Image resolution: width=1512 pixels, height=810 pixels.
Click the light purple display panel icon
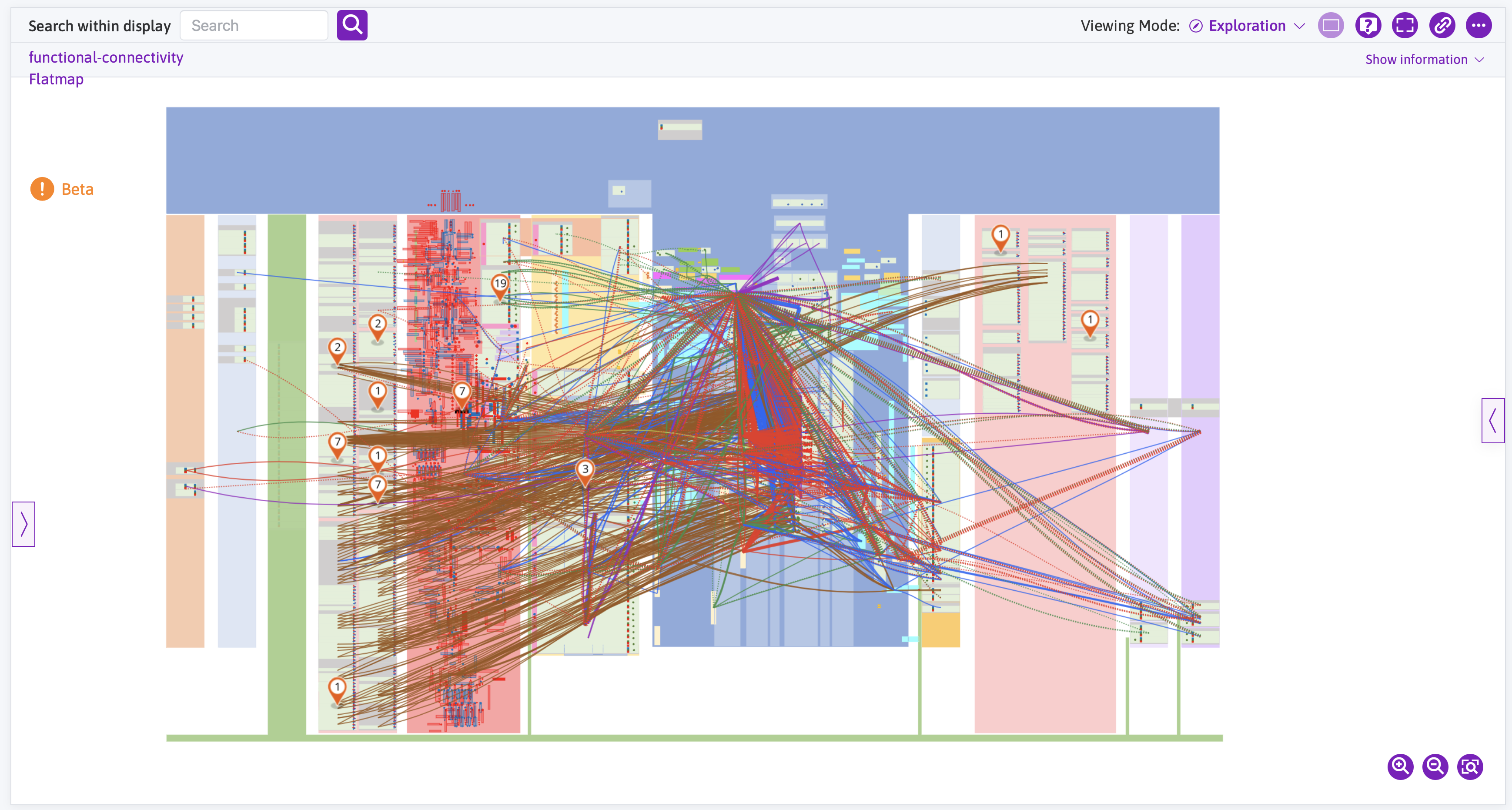pos(1331,25)
